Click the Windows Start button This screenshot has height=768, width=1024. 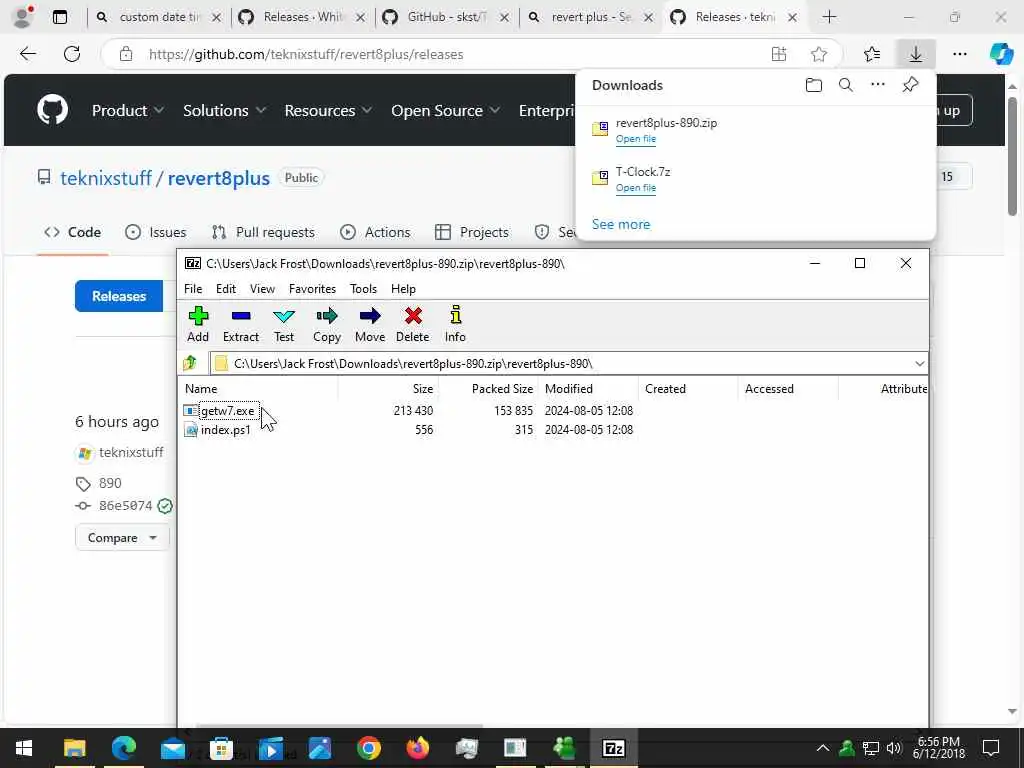pyautogui.click(x=24, y=748)
